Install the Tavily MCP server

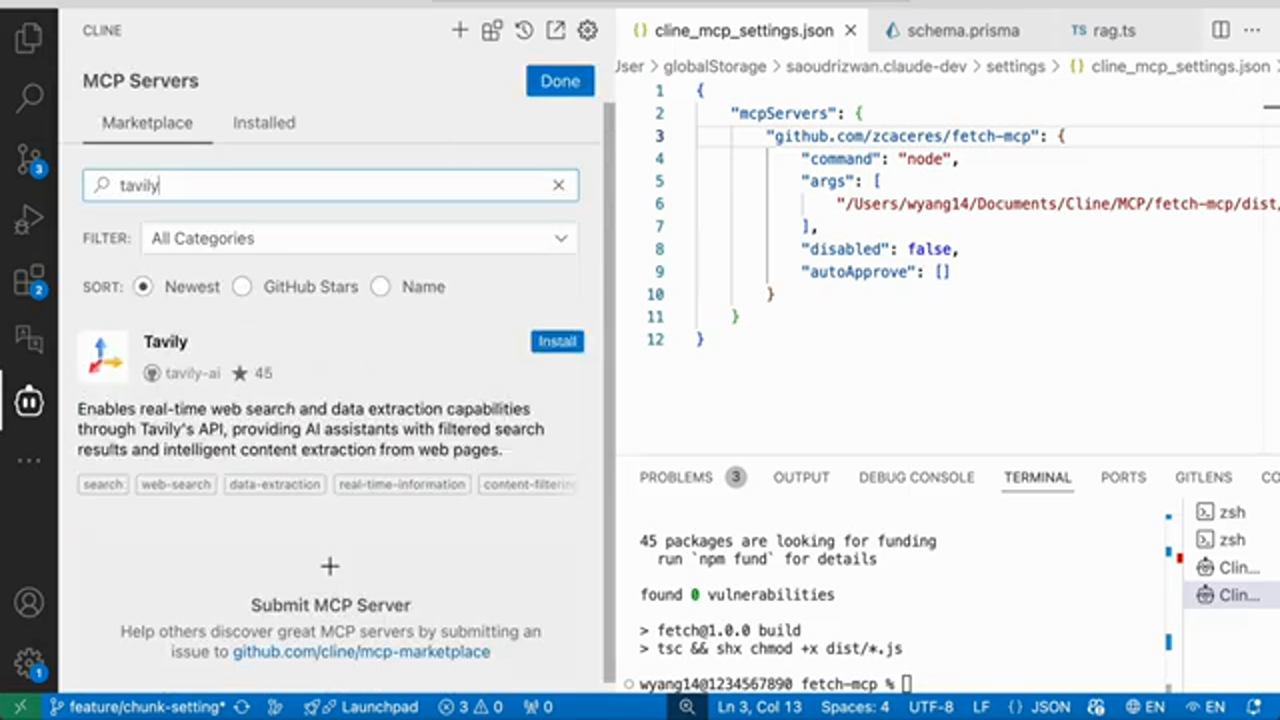[x=557, y=341]
